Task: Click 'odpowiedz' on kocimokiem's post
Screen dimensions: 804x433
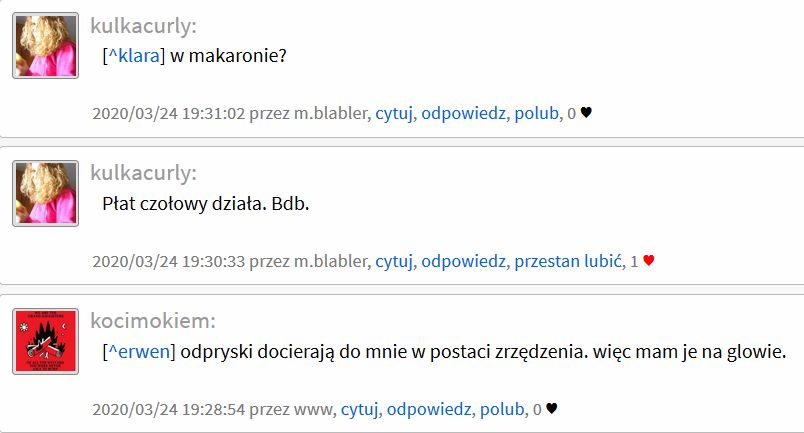Action: 429,409
